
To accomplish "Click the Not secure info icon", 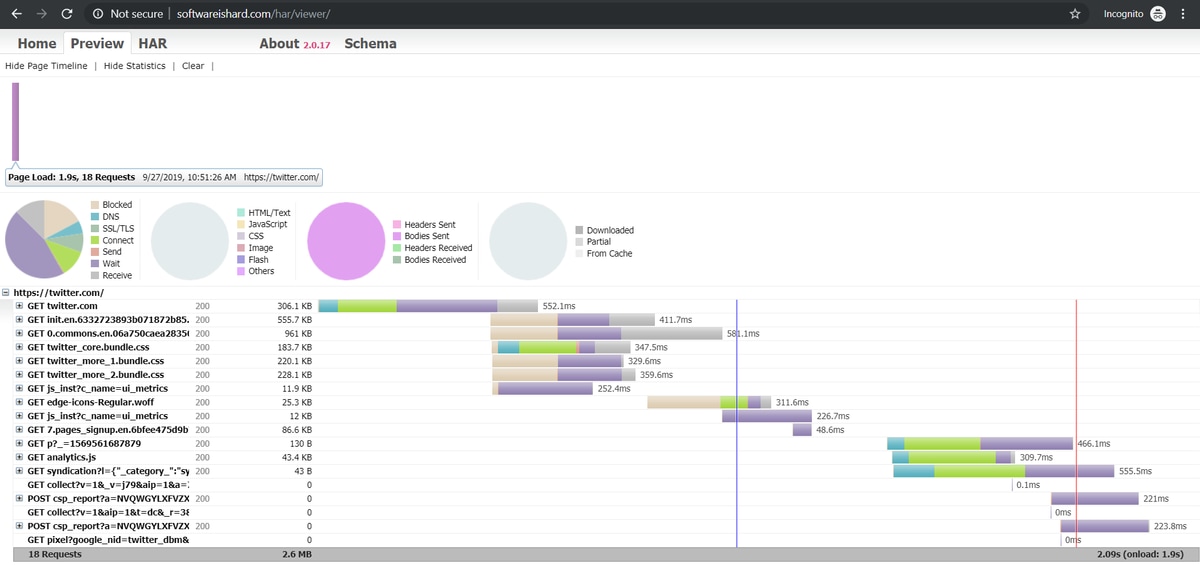I will click(x=98, y=14).
